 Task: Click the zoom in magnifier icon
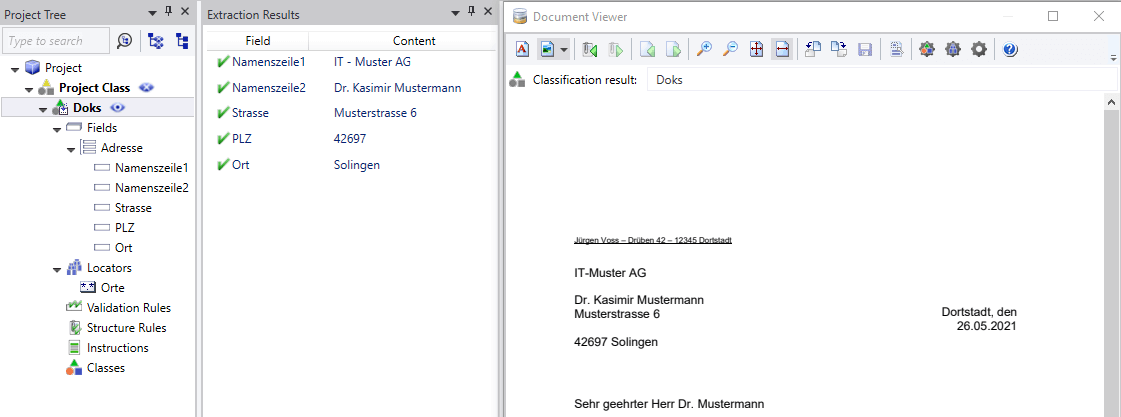(x=704, y=49)
